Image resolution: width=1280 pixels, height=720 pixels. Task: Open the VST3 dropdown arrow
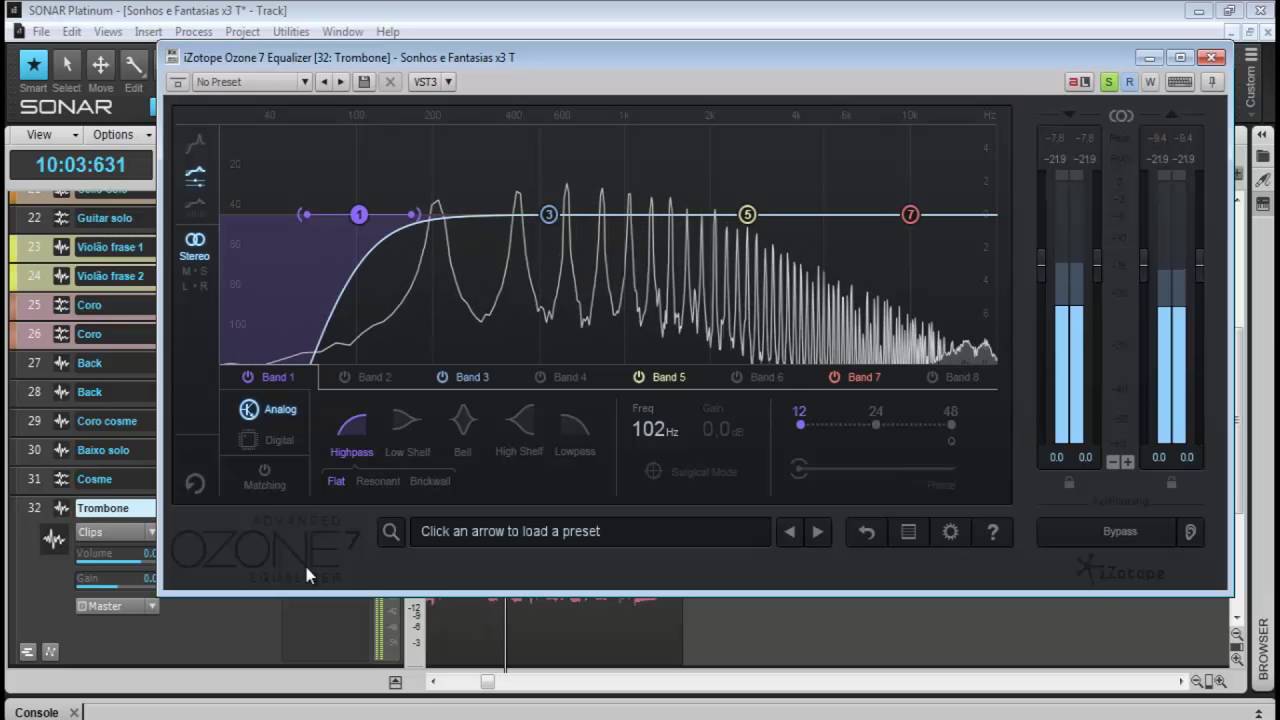pos(448,82)
